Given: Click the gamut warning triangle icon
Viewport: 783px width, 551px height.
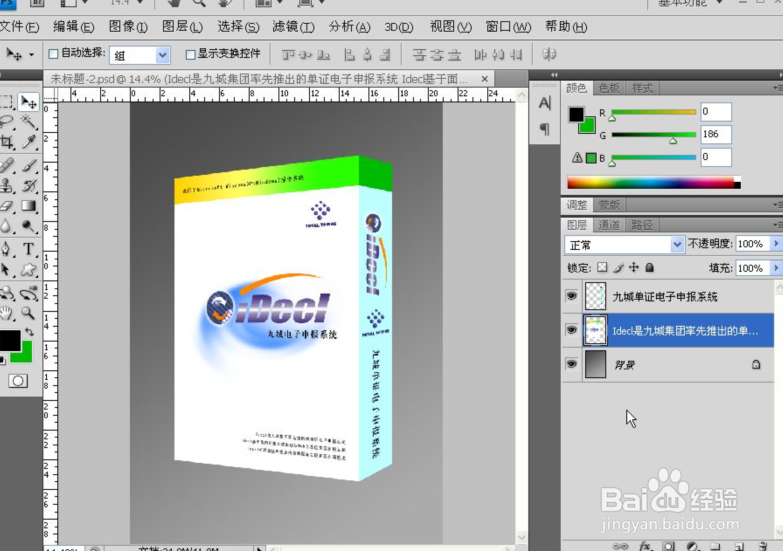Looking at the screenshot, I should (x=577, y=158).
